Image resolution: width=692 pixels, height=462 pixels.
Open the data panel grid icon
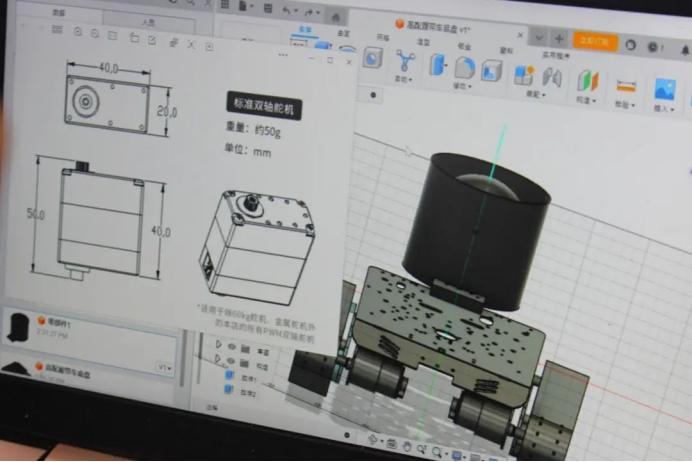pos(225,4)
